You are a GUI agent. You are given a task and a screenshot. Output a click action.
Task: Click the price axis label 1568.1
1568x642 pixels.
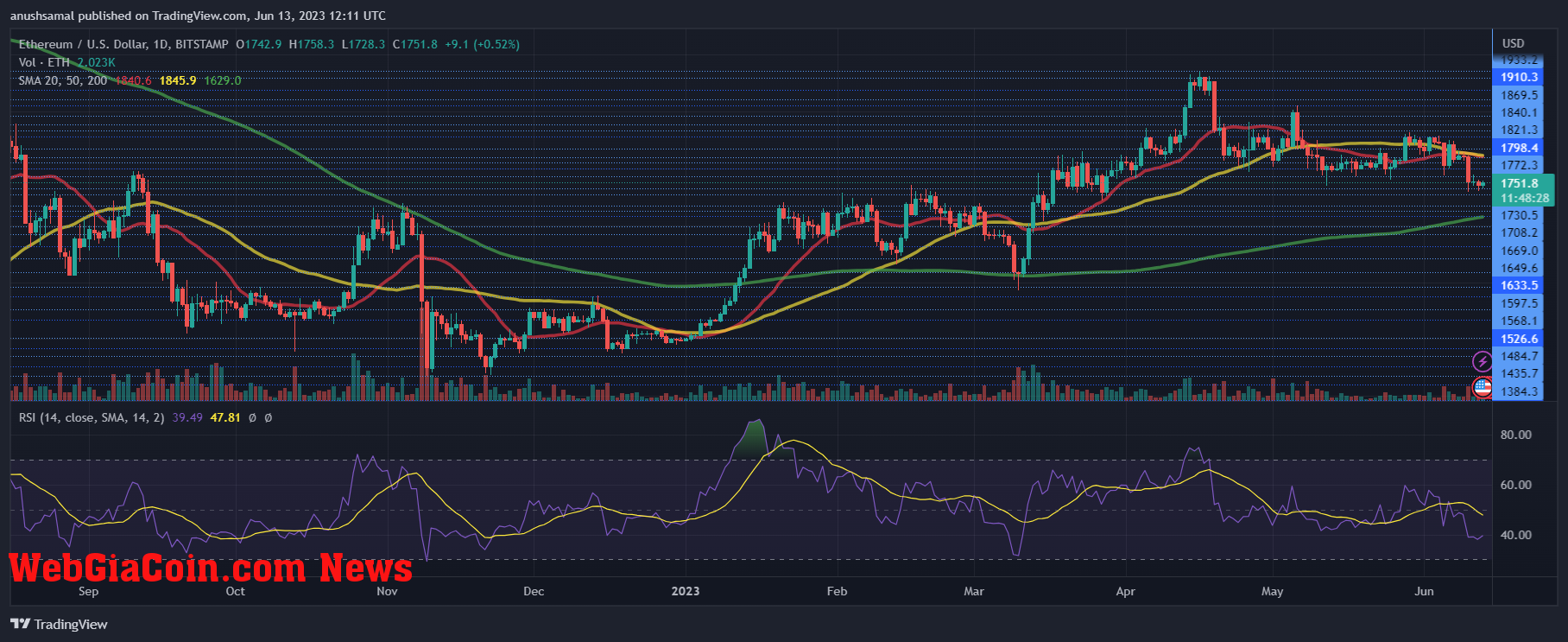[x=1520, y=321]
